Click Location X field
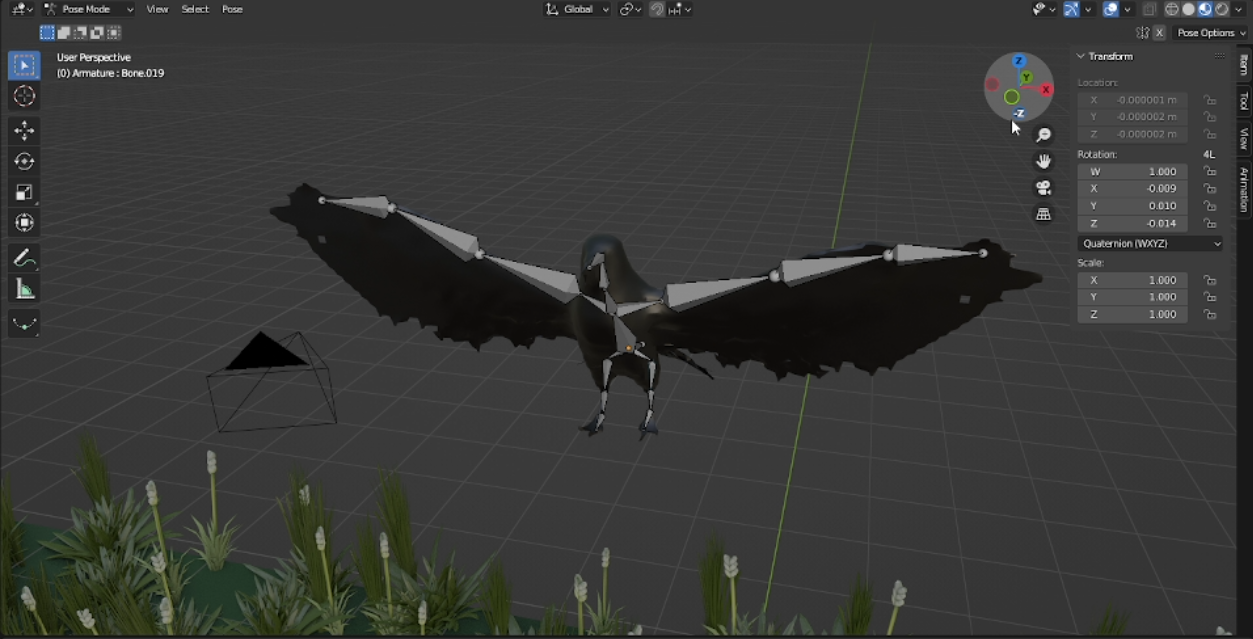 (1132, 100)
